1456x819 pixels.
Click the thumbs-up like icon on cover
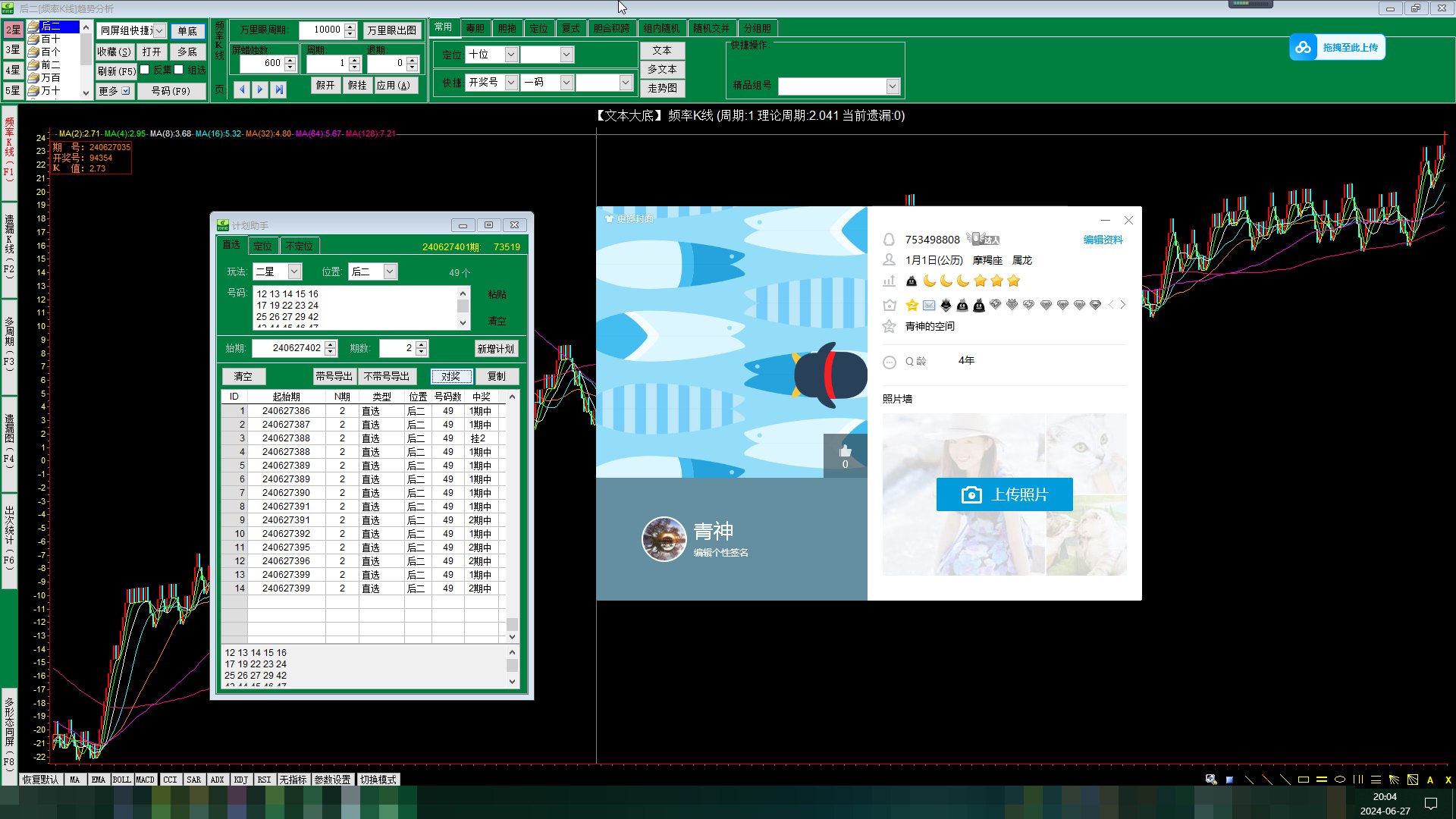point(846,451)
